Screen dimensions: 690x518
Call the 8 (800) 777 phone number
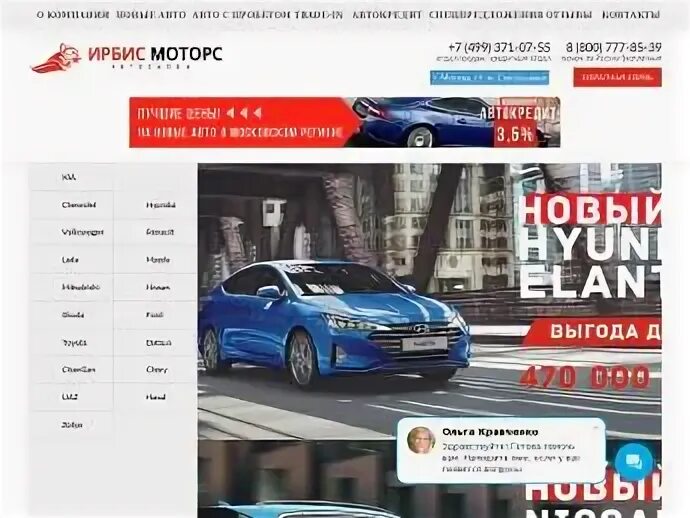[613, 47]
